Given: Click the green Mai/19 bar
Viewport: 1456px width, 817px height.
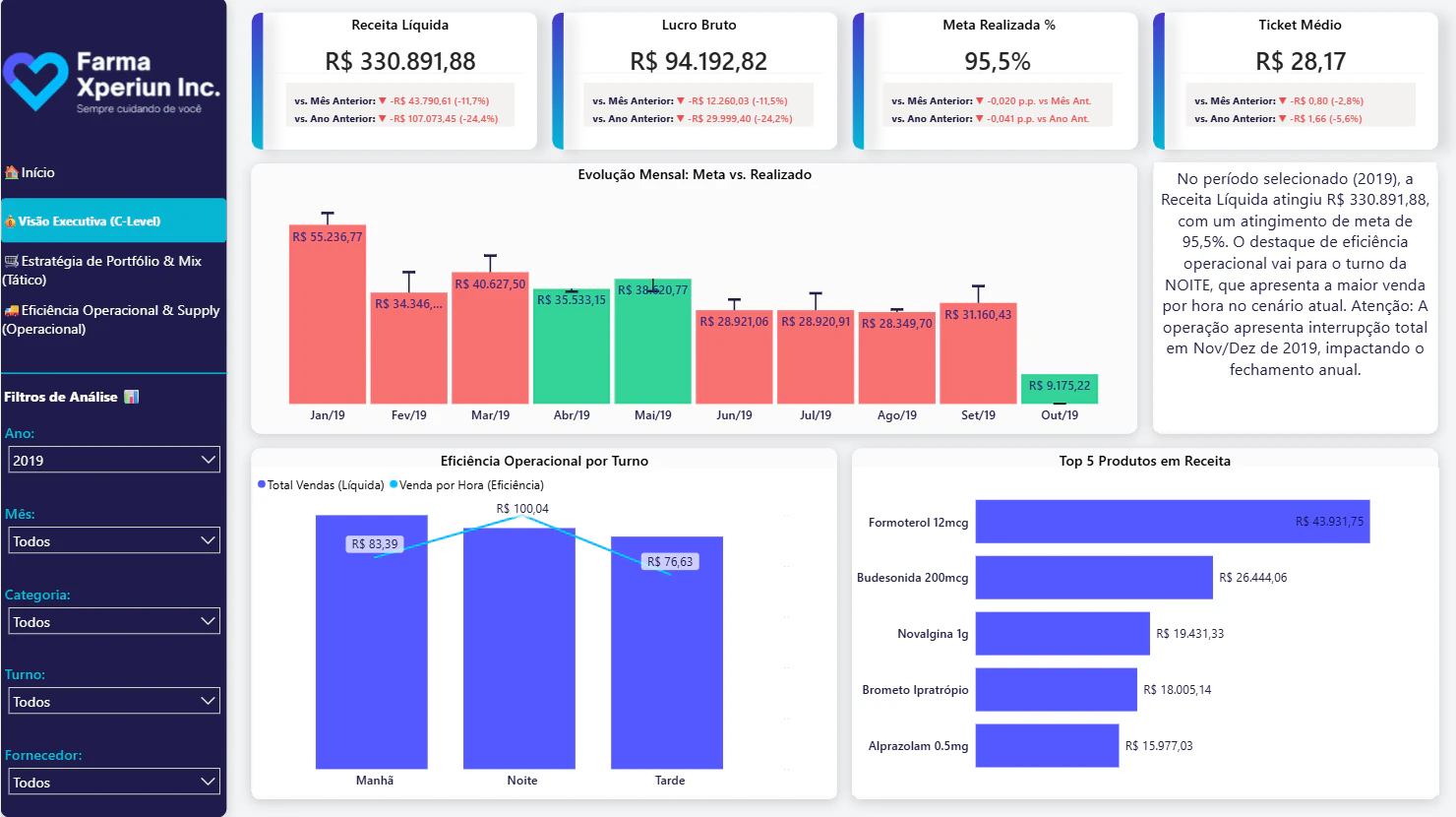Looking at the screenshot, I should tap(653, 341).
